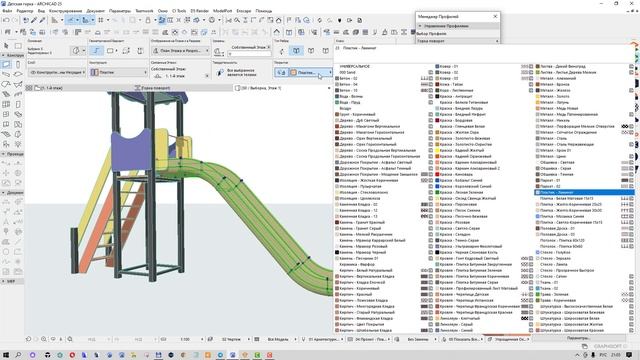Open Редактор menu
The width and height of the screenshot is (640, 360).
click(x=25, y=11)
